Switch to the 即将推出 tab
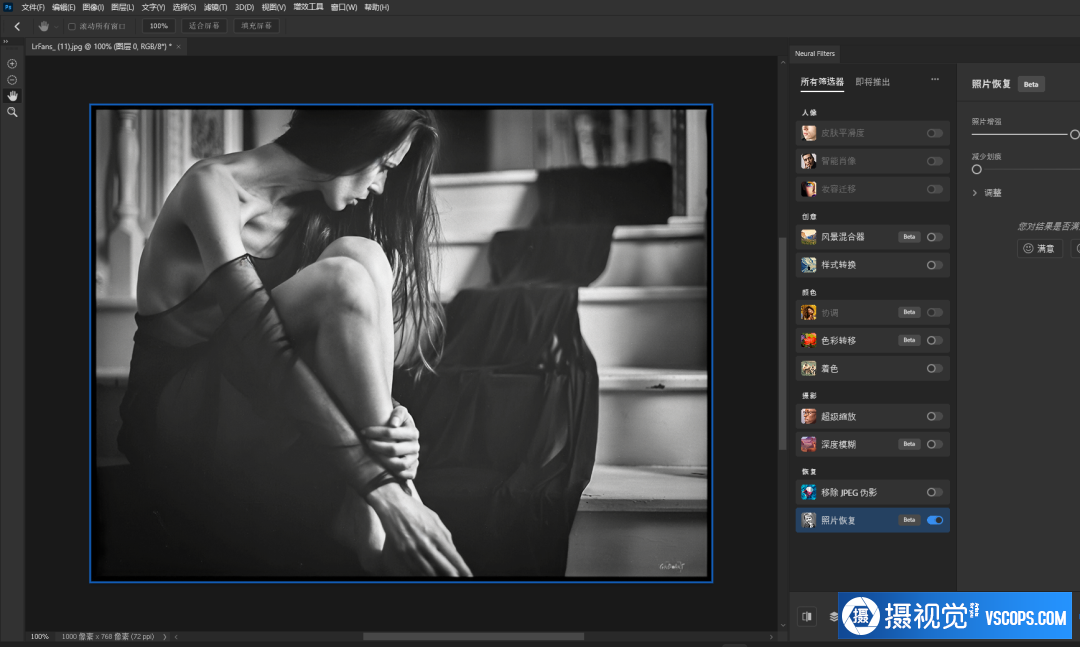This screenshot has height=647, width=1080. tap(872, 82)
